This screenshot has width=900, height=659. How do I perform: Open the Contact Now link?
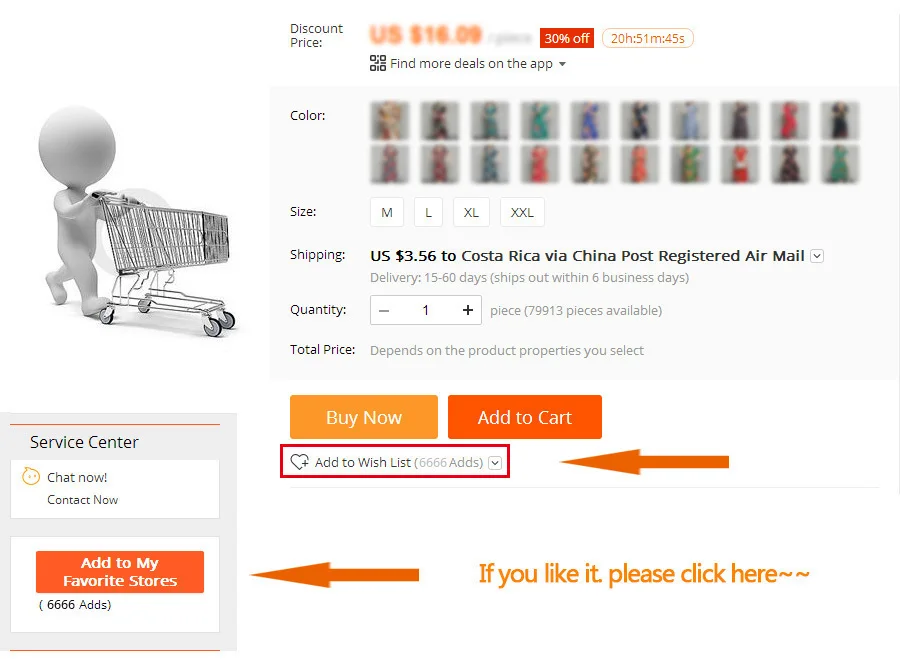point(83,500)
